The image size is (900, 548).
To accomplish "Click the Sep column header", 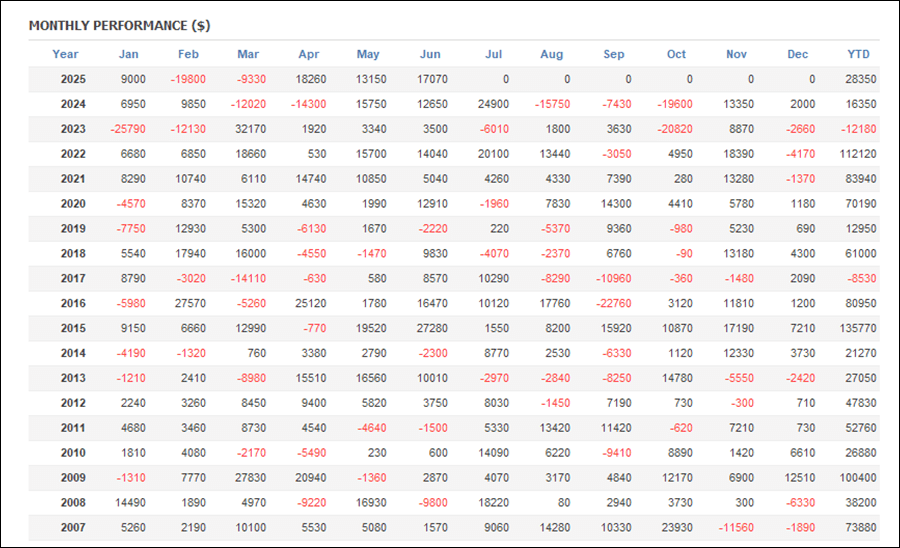I will (x=614, y=54).
